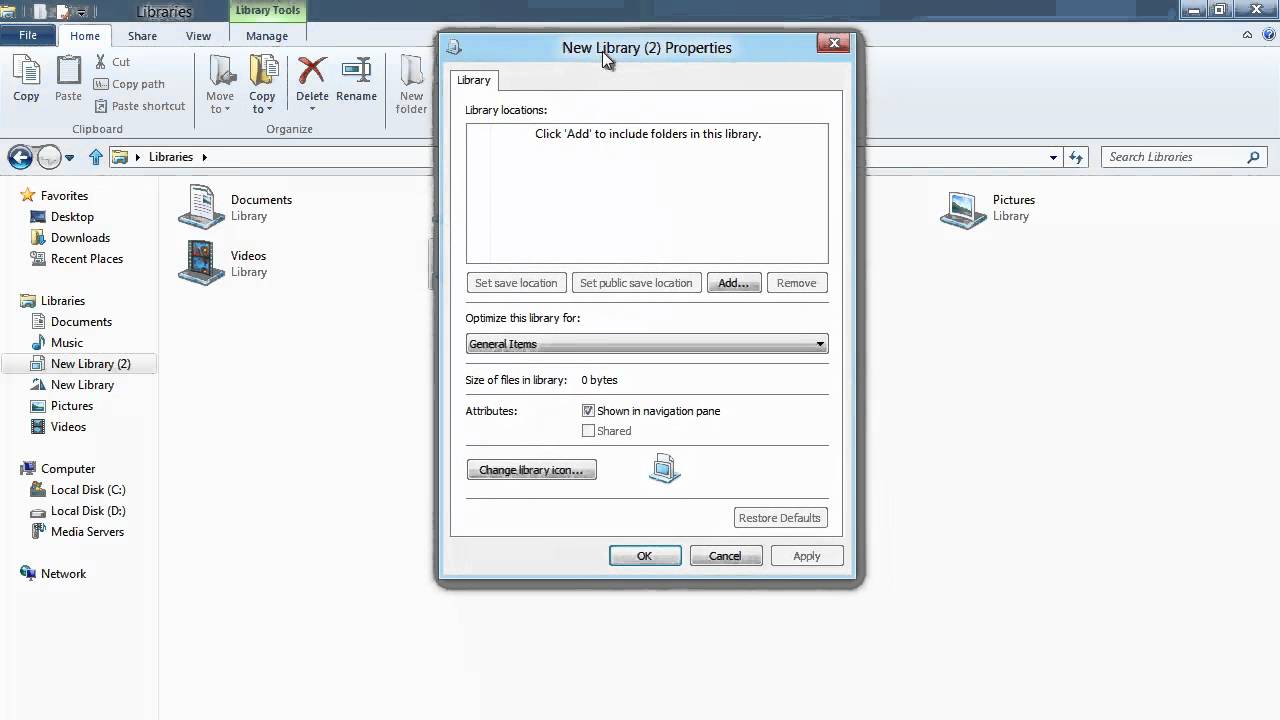This screenshot has width=1280, height=720.
Task: Open the Optimize this library for dropdown
Action: click(819, 344)
